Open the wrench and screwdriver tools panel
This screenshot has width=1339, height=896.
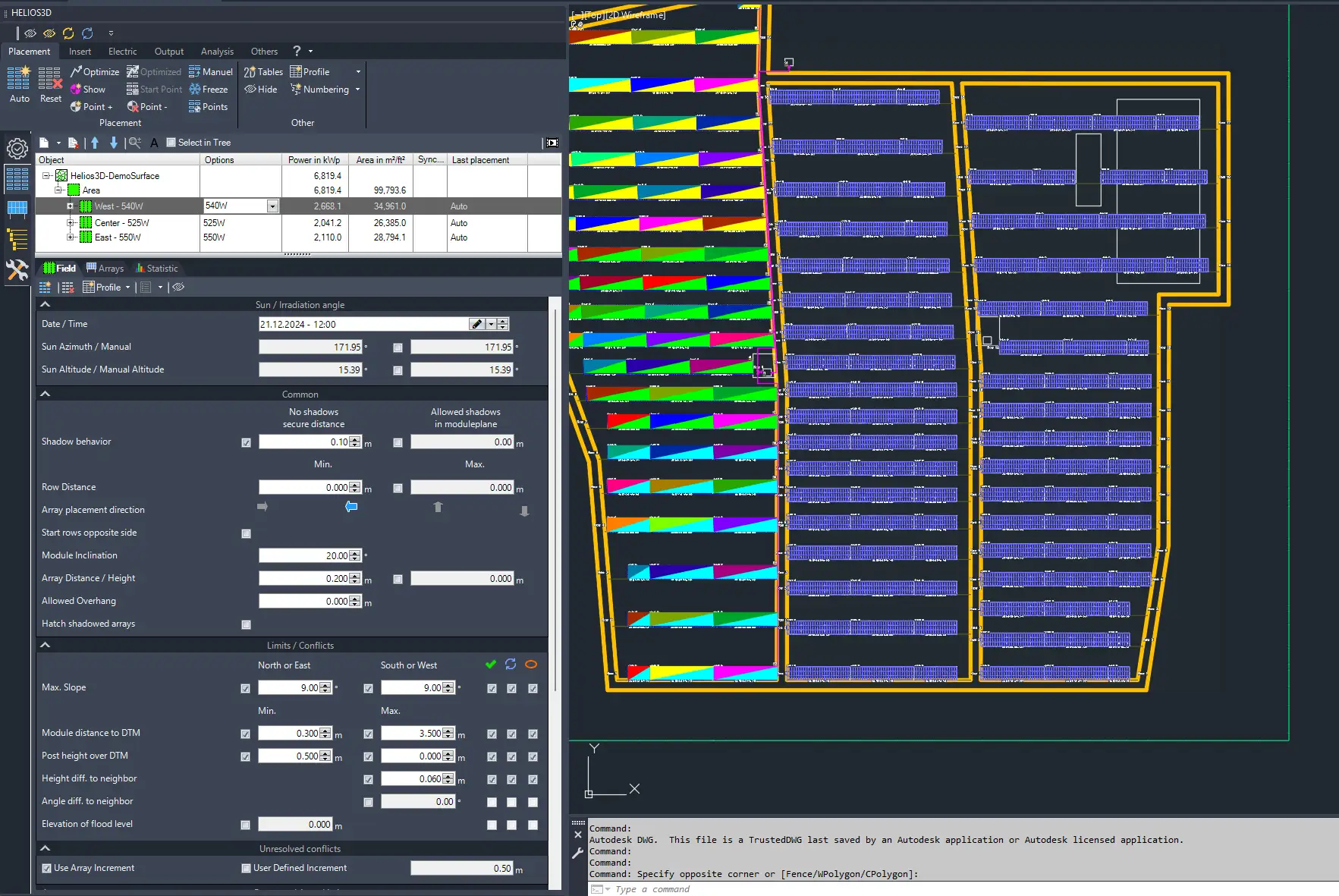[17, 270]
